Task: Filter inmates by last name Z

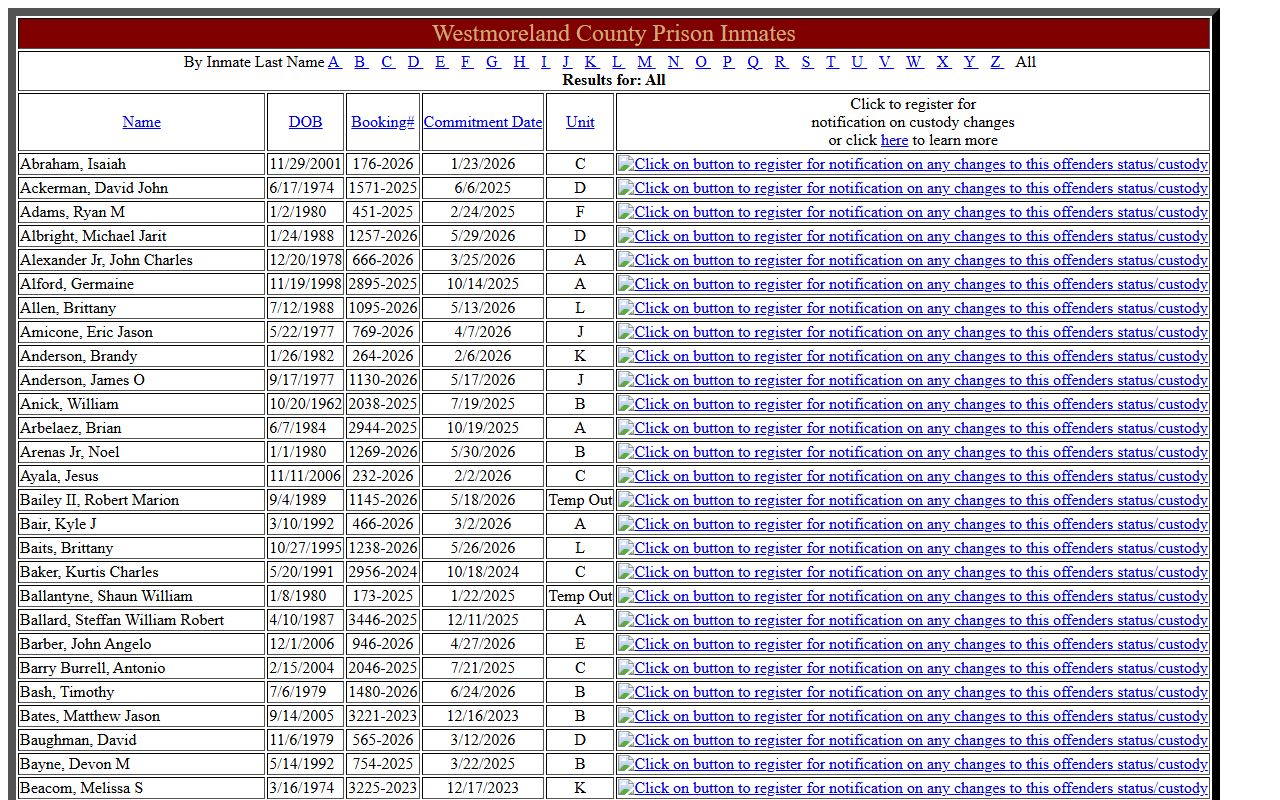Action: (996, 62)
